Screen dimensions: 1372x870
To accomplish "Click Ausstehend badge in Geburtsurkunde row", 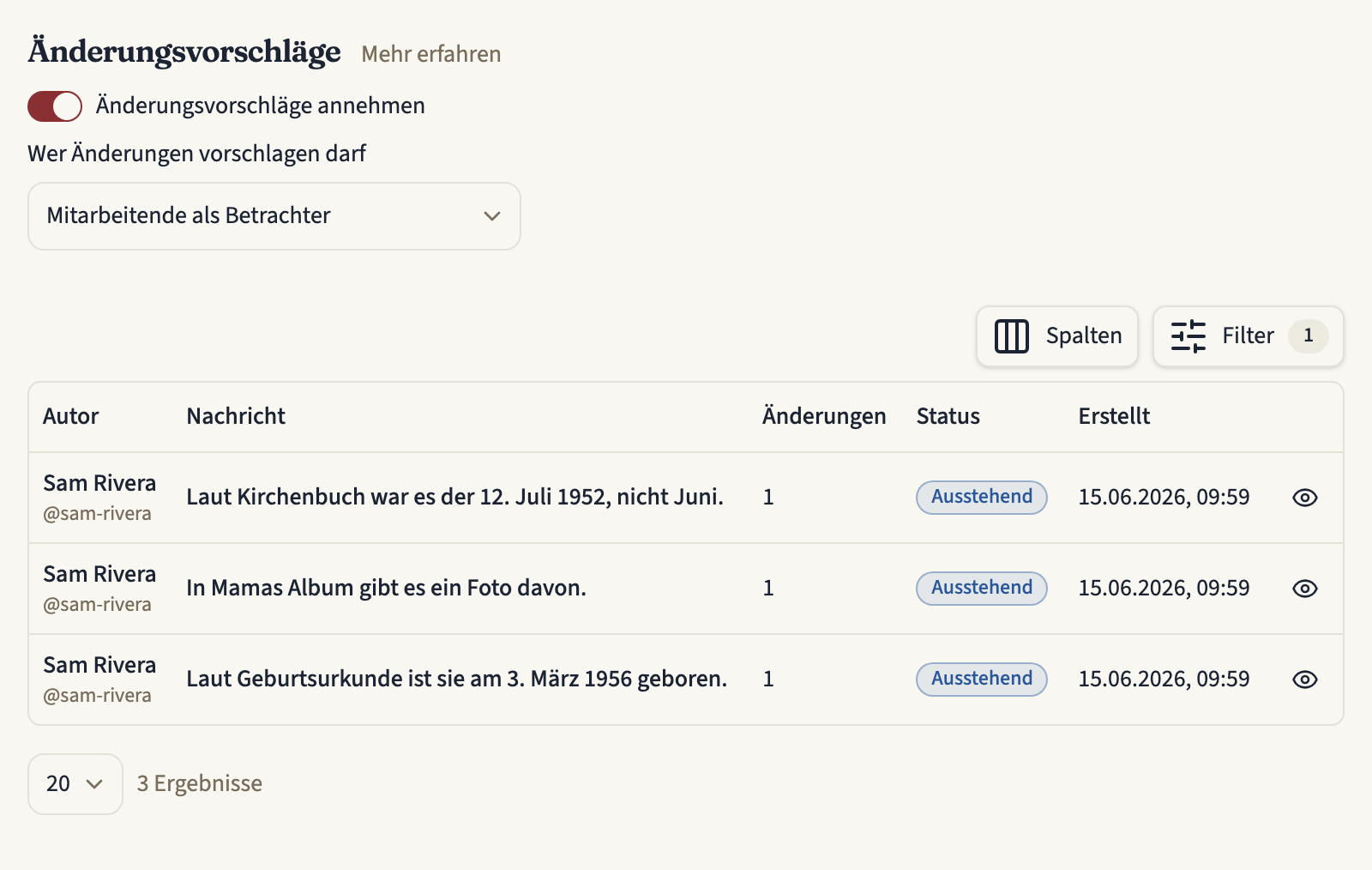I will [x=982, y=680].
